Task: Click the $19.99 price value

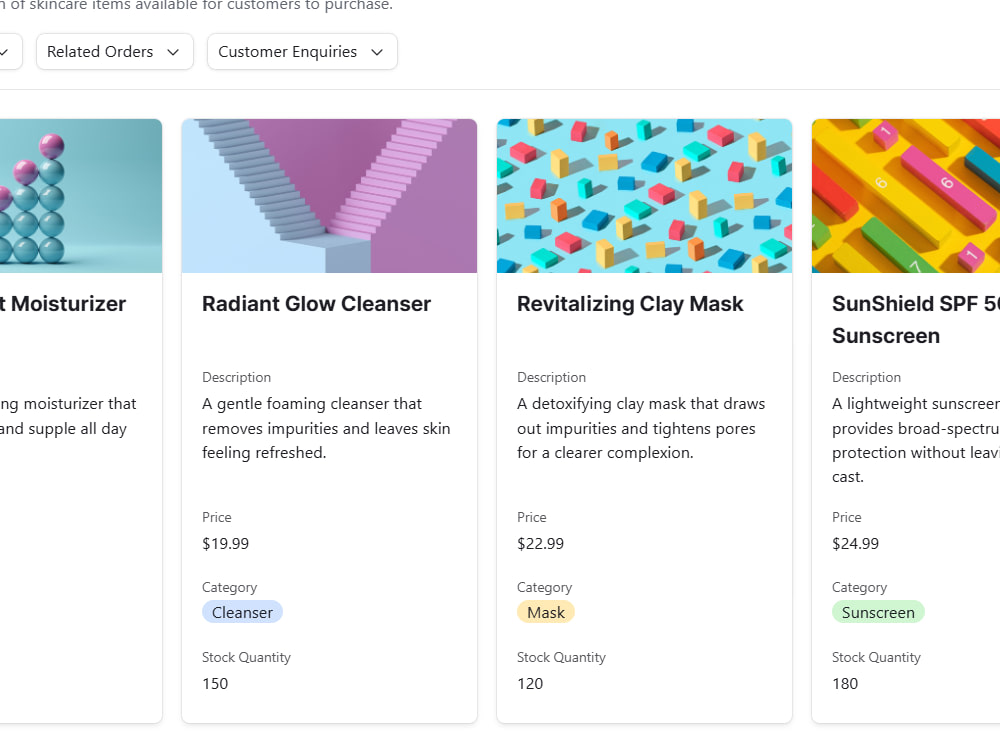Action: [225, 543]
